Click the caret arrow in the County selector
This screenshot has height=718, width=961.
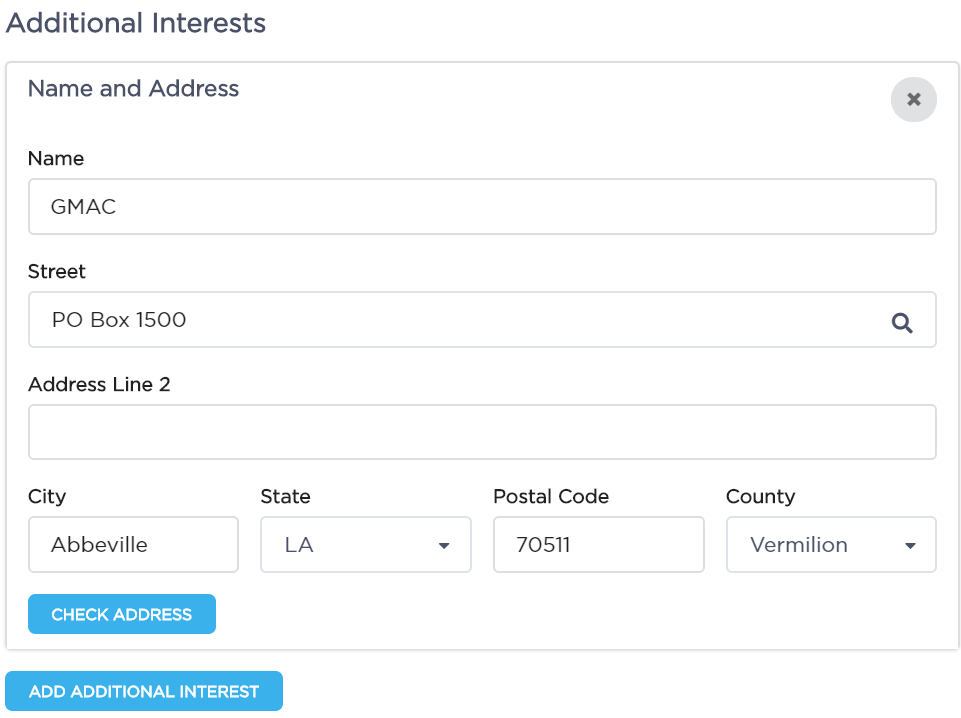(910, 546)
